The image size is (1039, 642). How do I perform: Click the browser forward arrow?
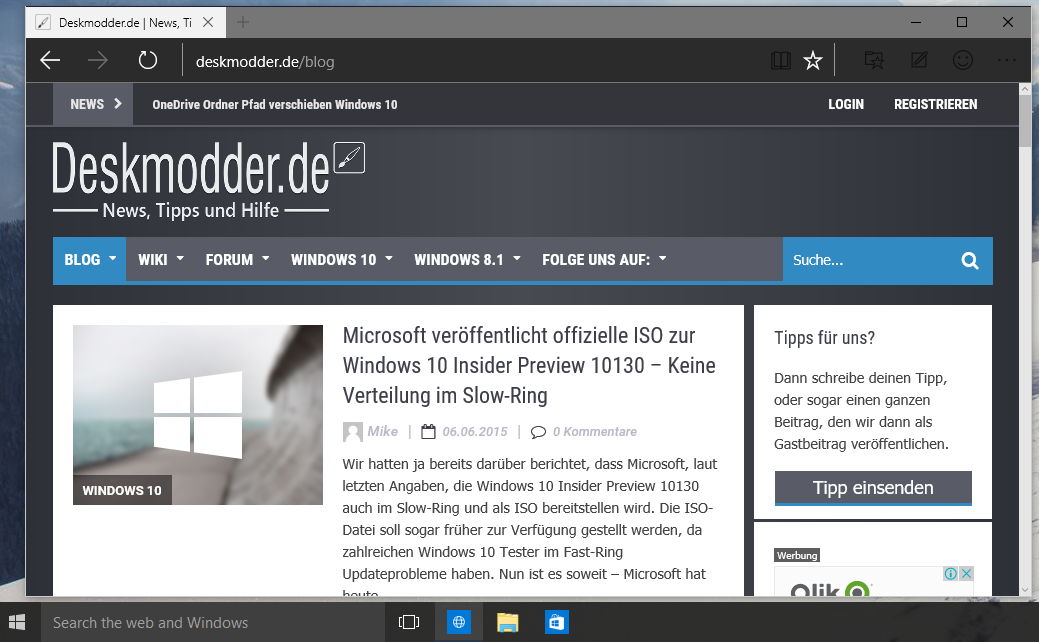pyautogui.click(x=98, y=61)
